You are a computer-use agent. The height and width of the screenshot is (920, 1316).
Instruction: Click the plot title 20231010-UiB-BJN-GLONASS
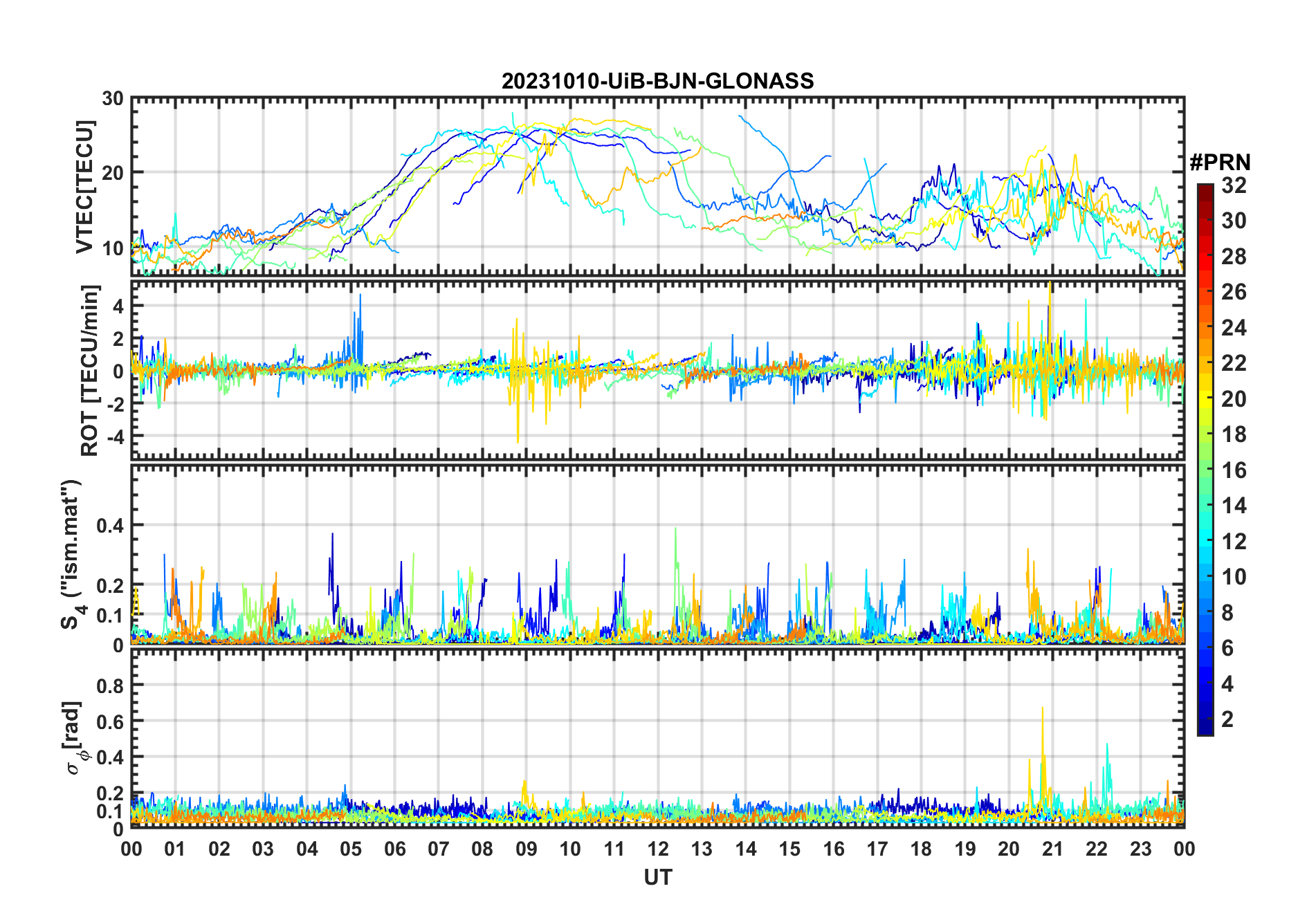pyautogui.click(x=657, y=82)
